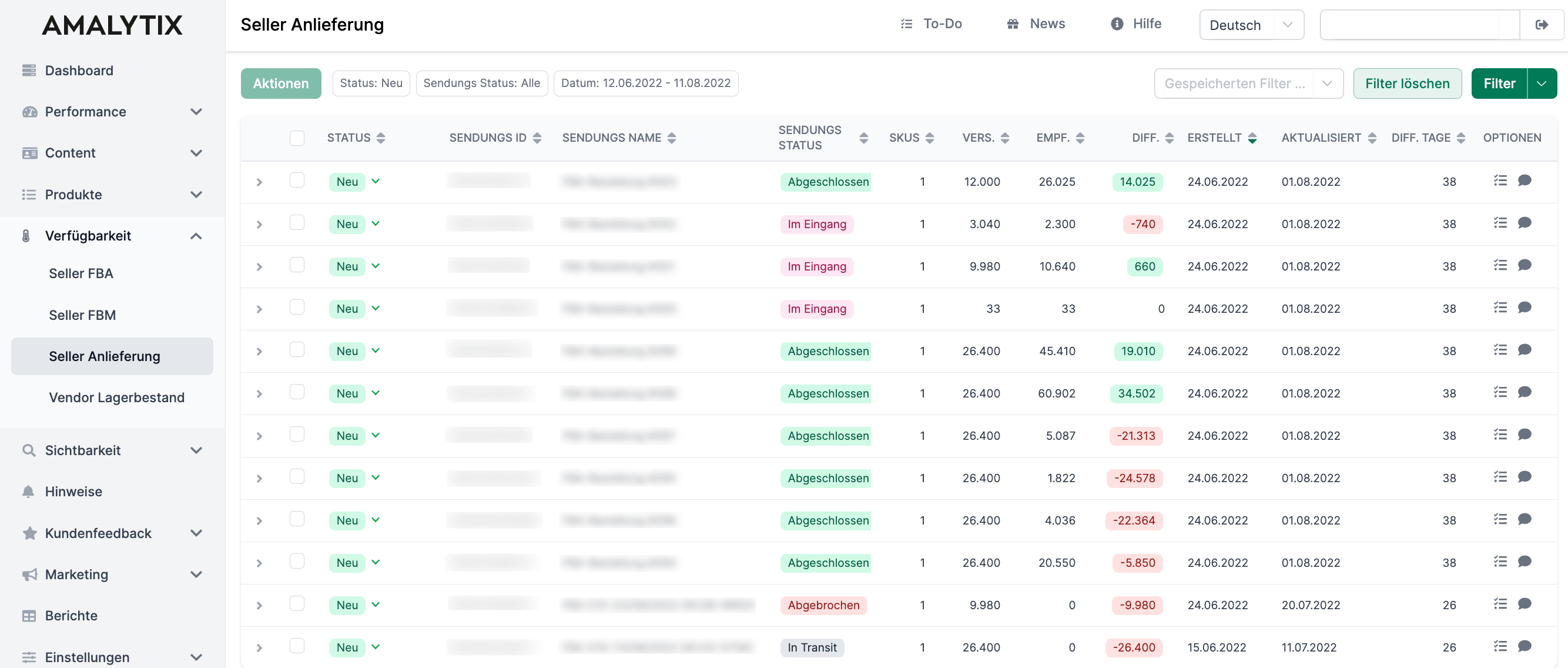The width and height of the screenshot is (1568, 668).
Task: Sort by Aktualisiert column
Action: click(x=1372, y=138)
